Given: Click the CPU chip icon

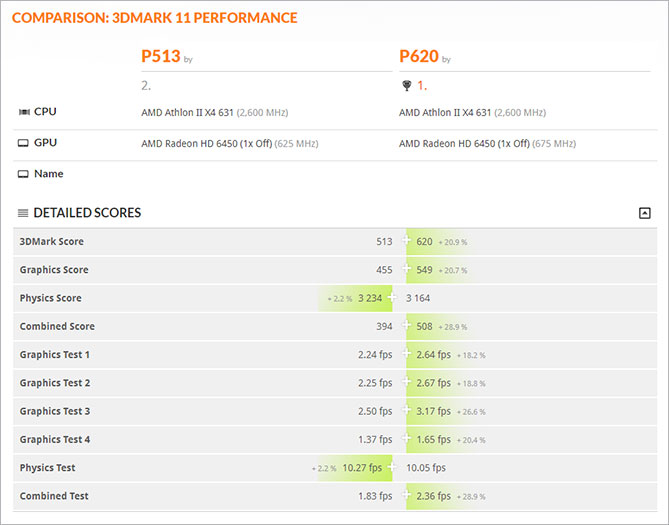Looking at the screenshot, I should (x=24, y=112).
